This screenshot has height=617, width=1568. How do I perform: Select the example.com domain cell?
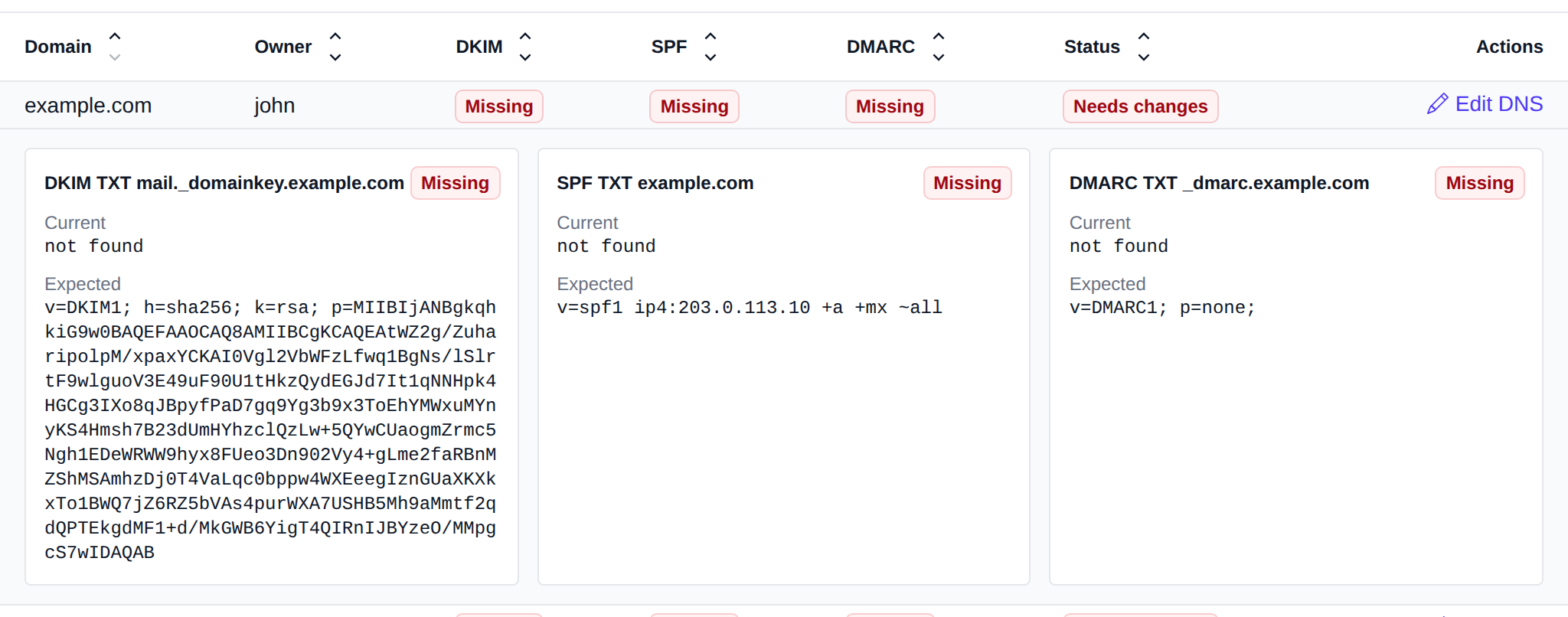coord(88,105)
